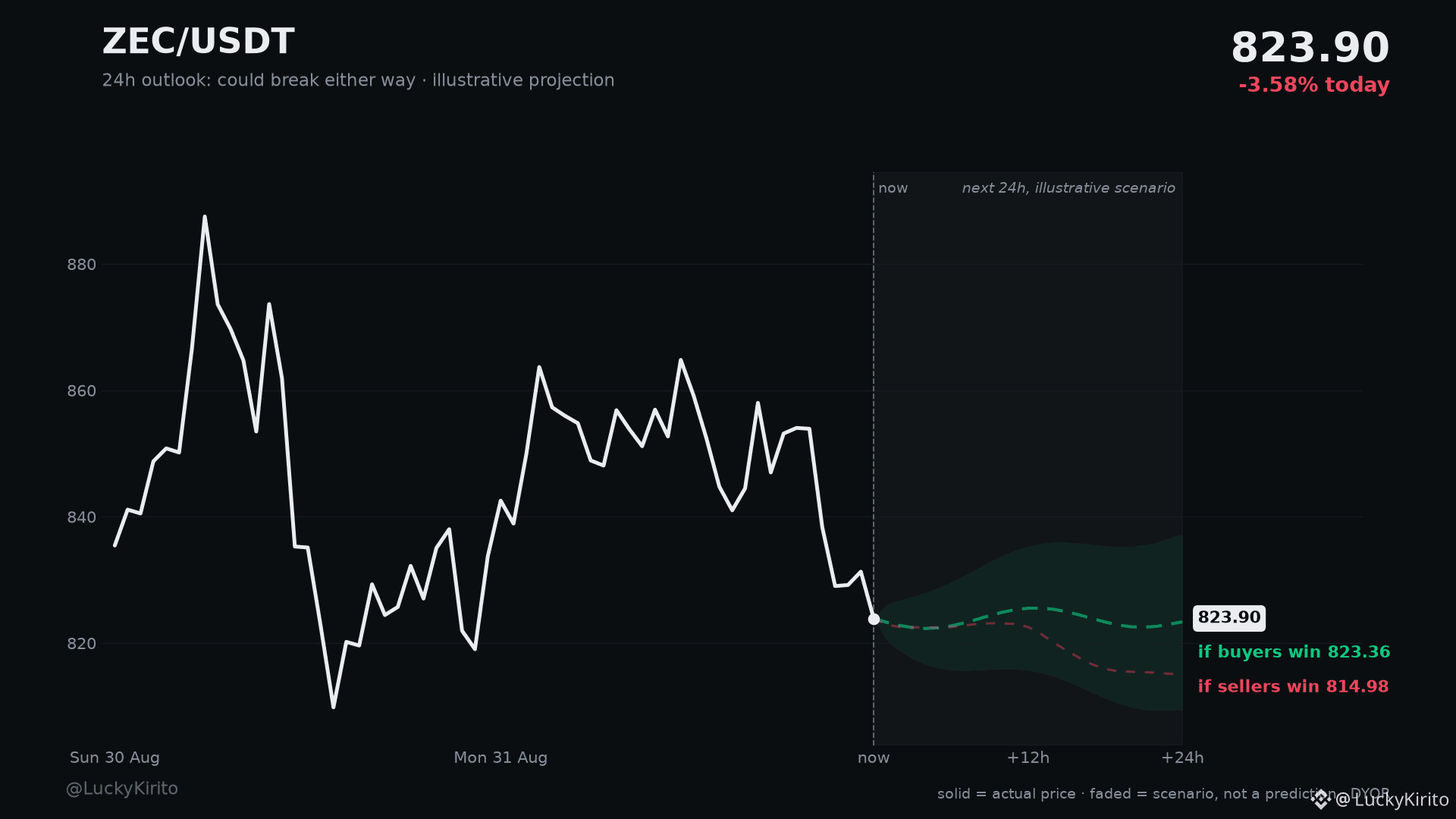Click the large 823.90 price in the header

tap(1310, 48)
